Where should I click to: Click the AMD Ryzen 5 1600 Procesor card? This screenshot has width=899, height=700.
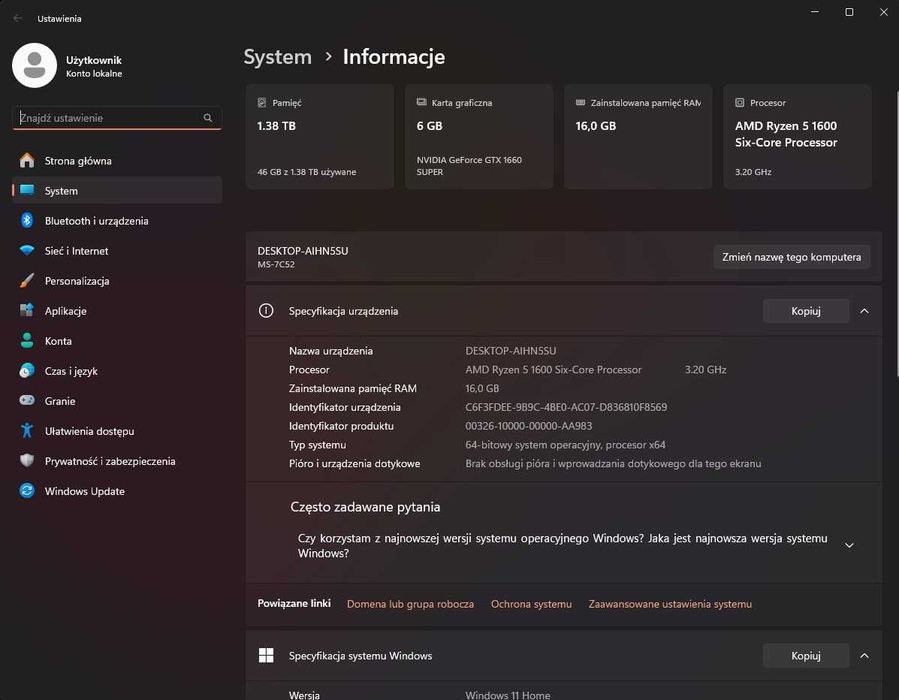798,136
